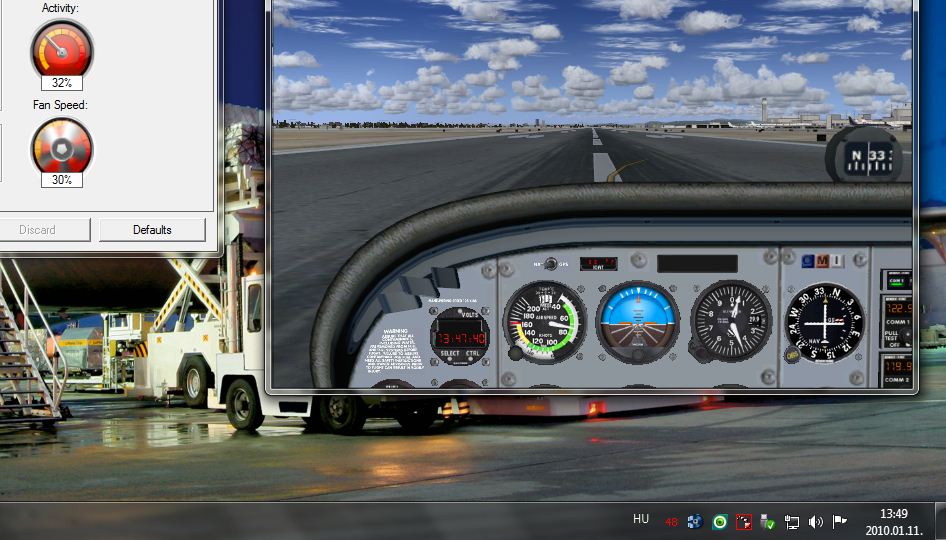Click the Defaults button

(x=152, y=230)
